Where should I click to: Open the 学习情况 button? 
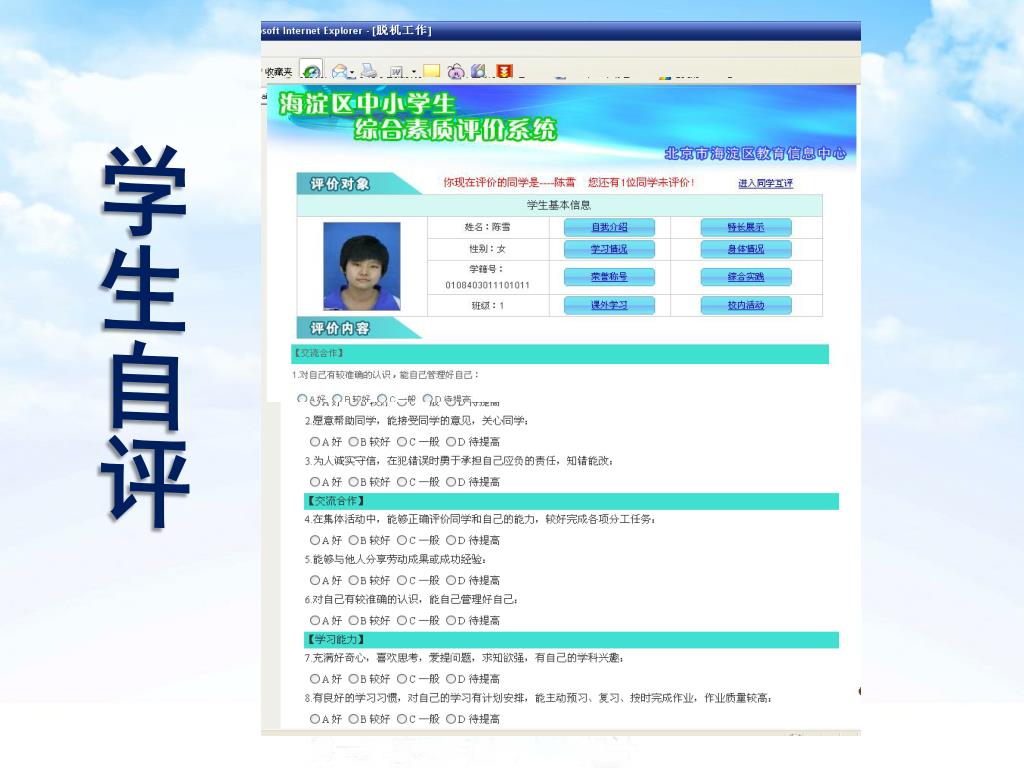609,249
